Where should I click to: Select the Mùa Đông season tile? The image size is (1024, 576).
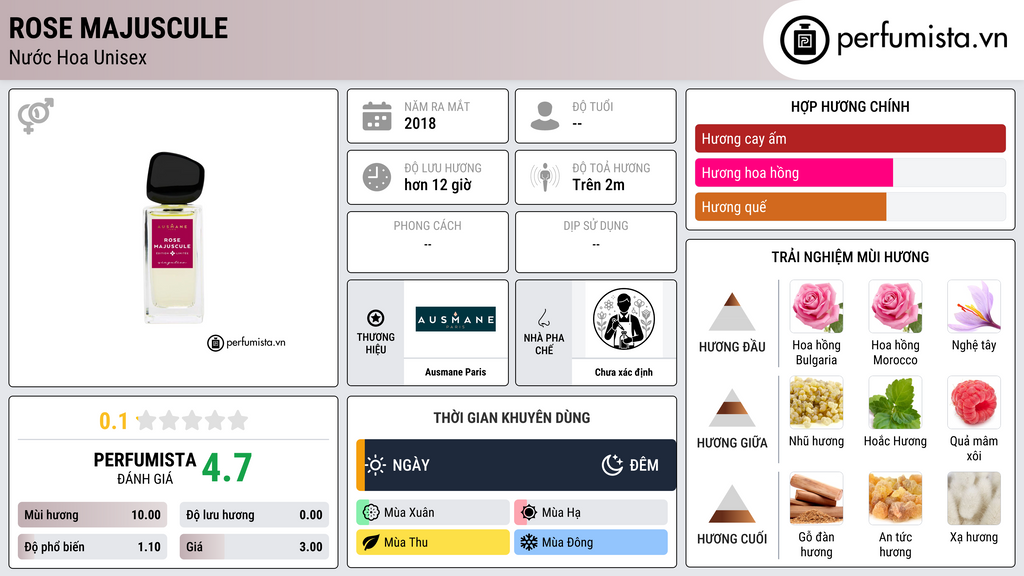click(x=591, y=542)
